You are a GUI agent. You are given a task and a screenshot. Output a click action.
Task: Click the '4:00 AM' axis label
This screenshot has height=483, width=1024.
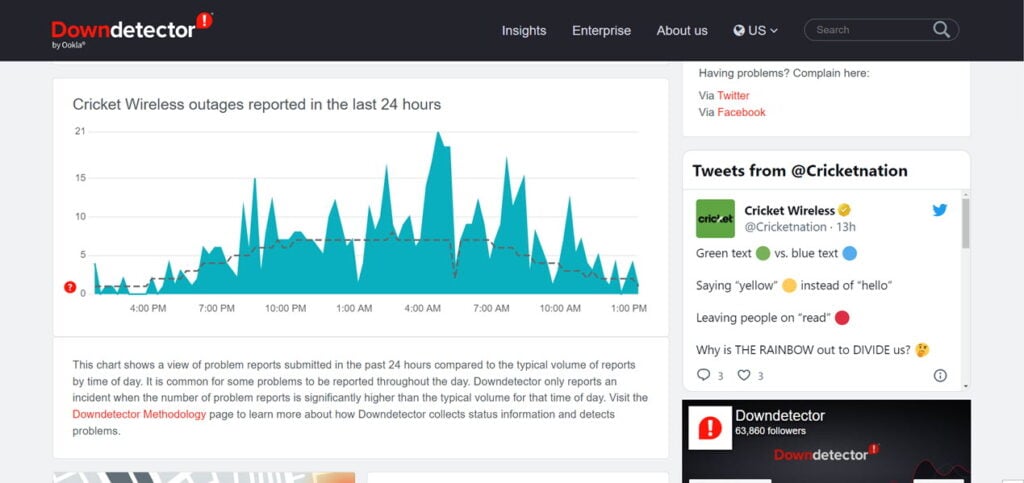pyautogui.click(x=423, y=308)
